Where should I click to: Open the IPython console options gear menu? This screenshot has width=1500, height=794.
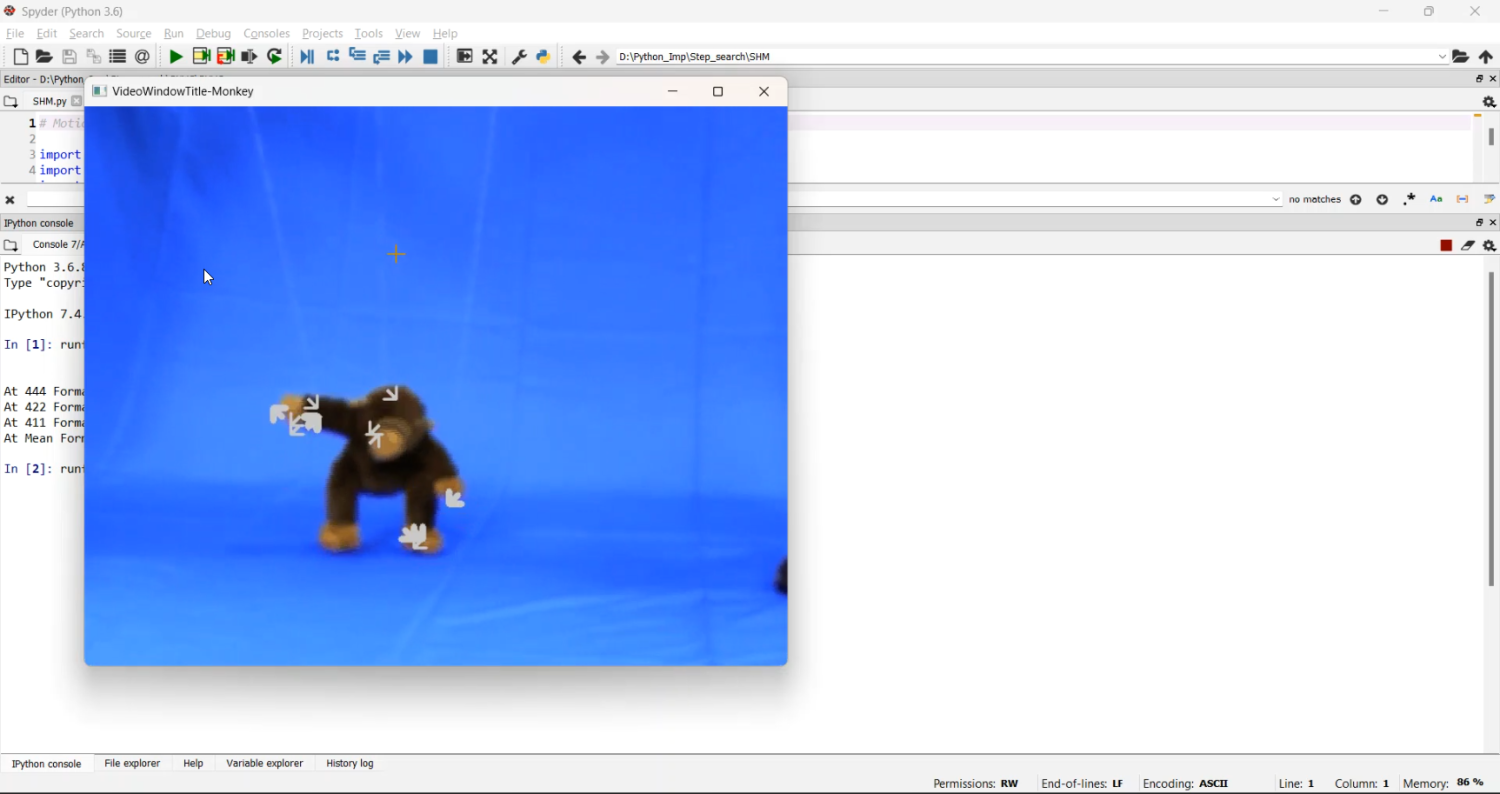[x=1489, y=246]
